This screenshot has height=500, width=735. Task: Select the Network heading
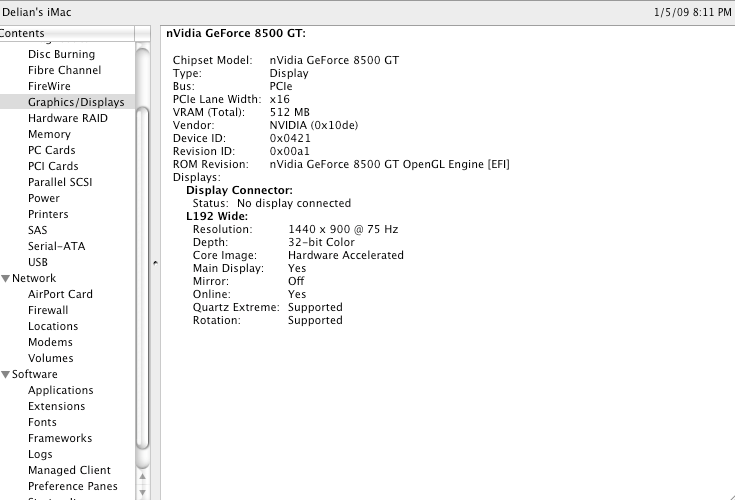tap(34, 278)
